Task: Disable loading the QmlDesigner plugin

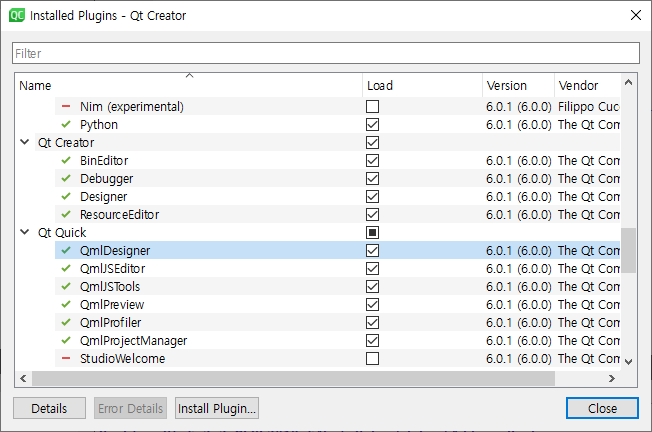Action: (x=373, y=250)
